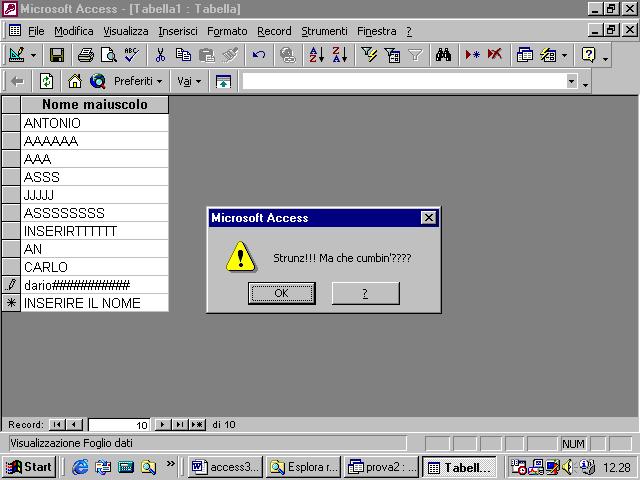The width and height of the screenshot is (640, 480).
Task: Run the spelling check icon
Action: pos(132,55)
